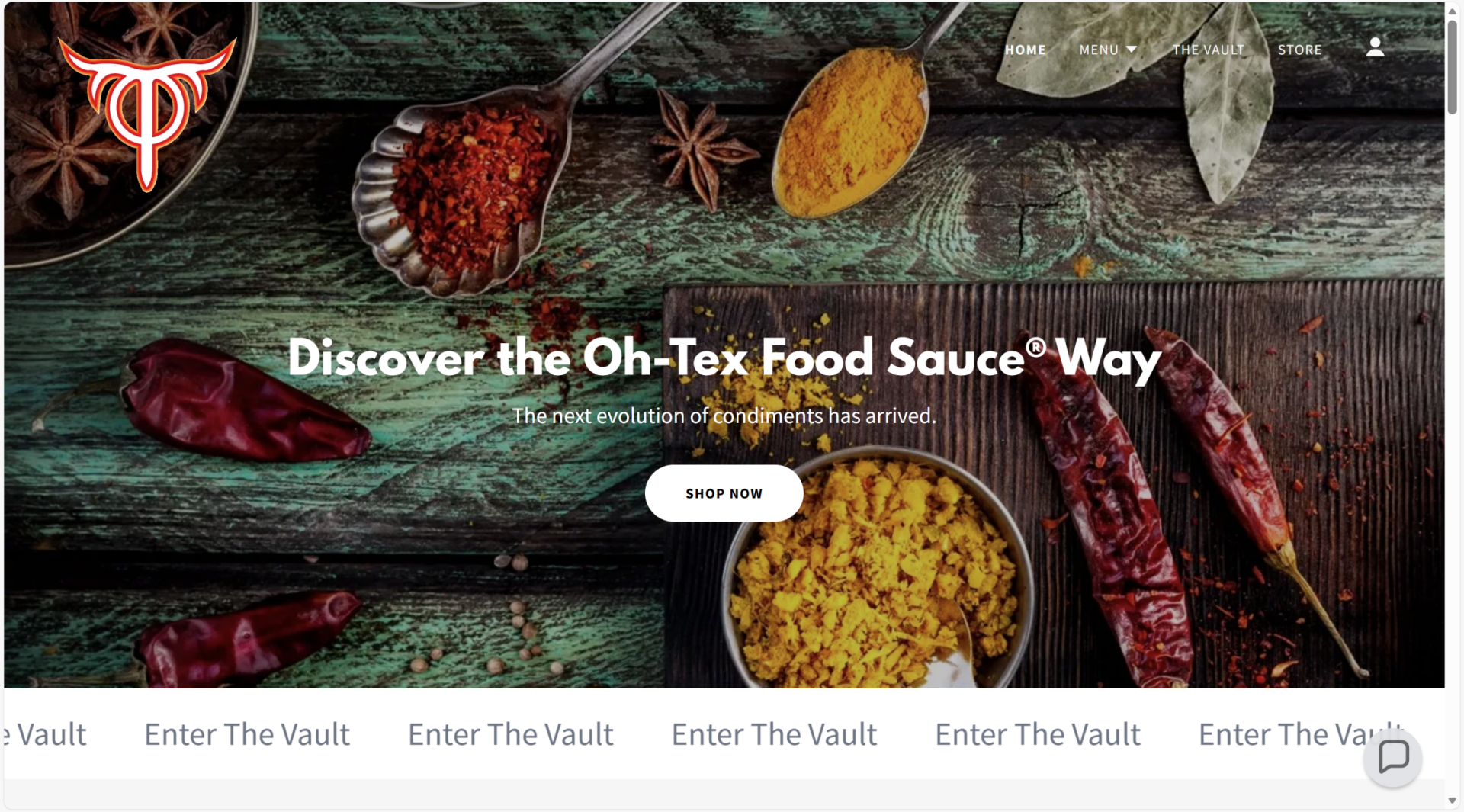Click the second full Enter The Vault link
Image resolution: width=1464 pixels, height=812 pixels.
[x=511, y=734]
